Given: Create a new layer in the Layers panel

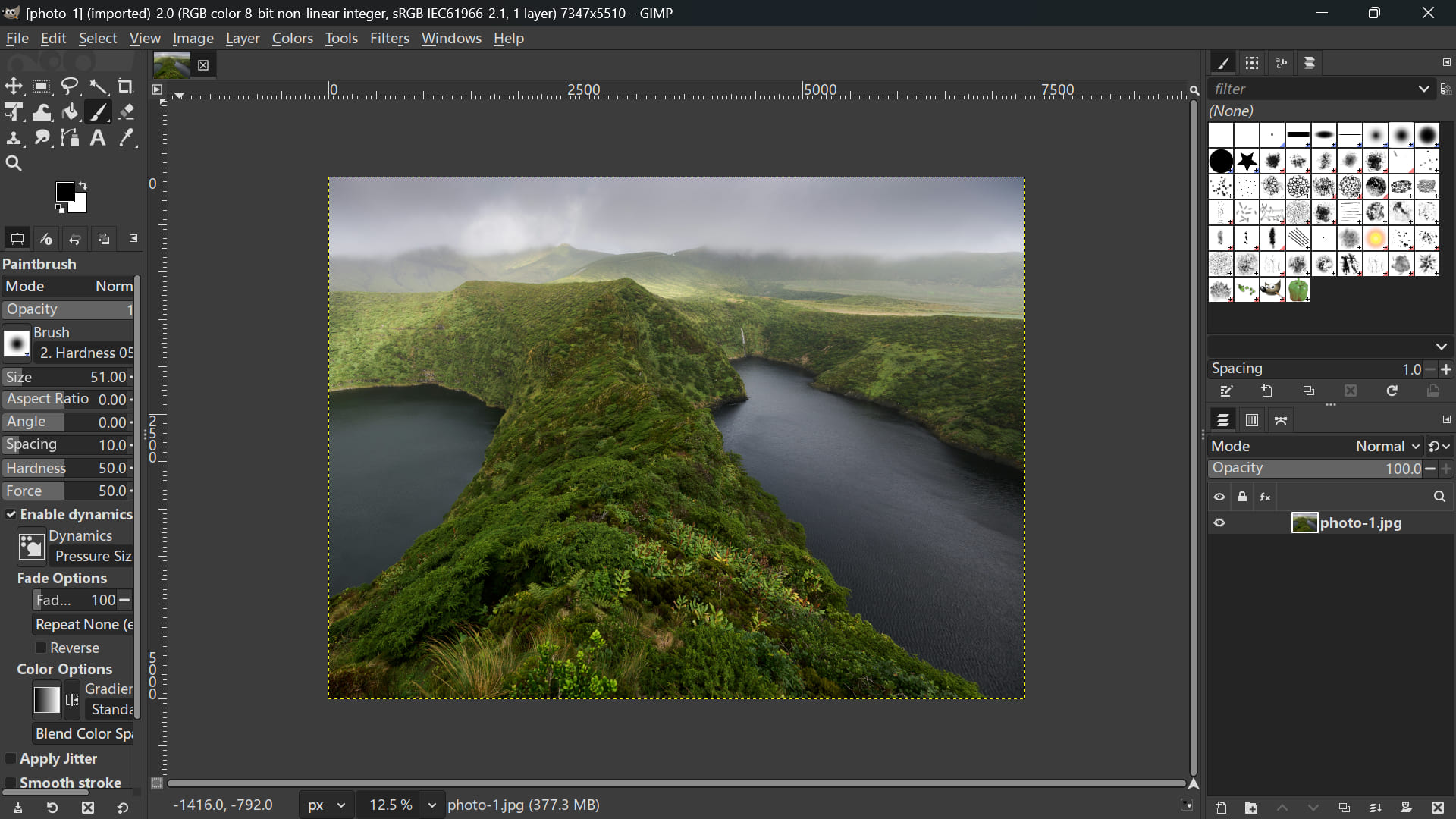Looking at the screenshot, I should pos(1220,808).
